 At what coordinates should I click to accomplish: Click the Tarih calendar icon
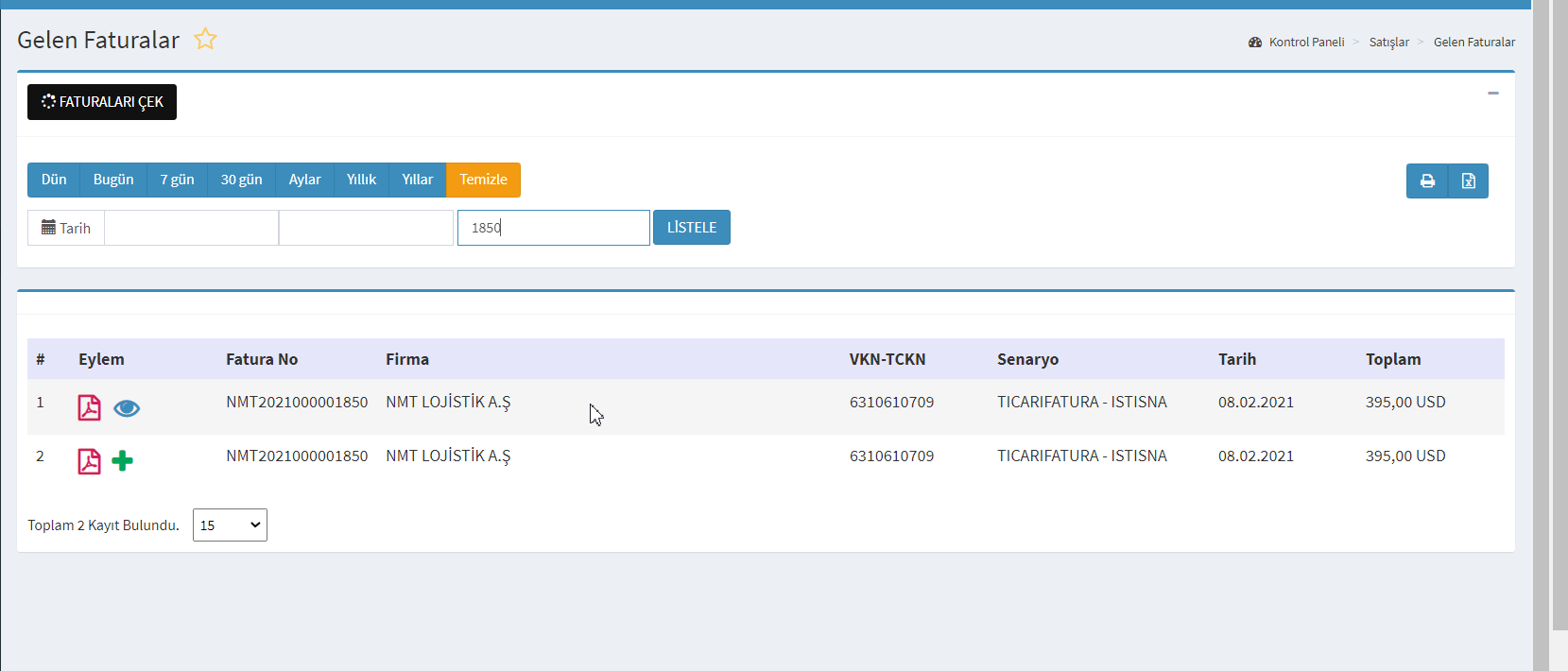pyautogui.click(x=48, y=228)
